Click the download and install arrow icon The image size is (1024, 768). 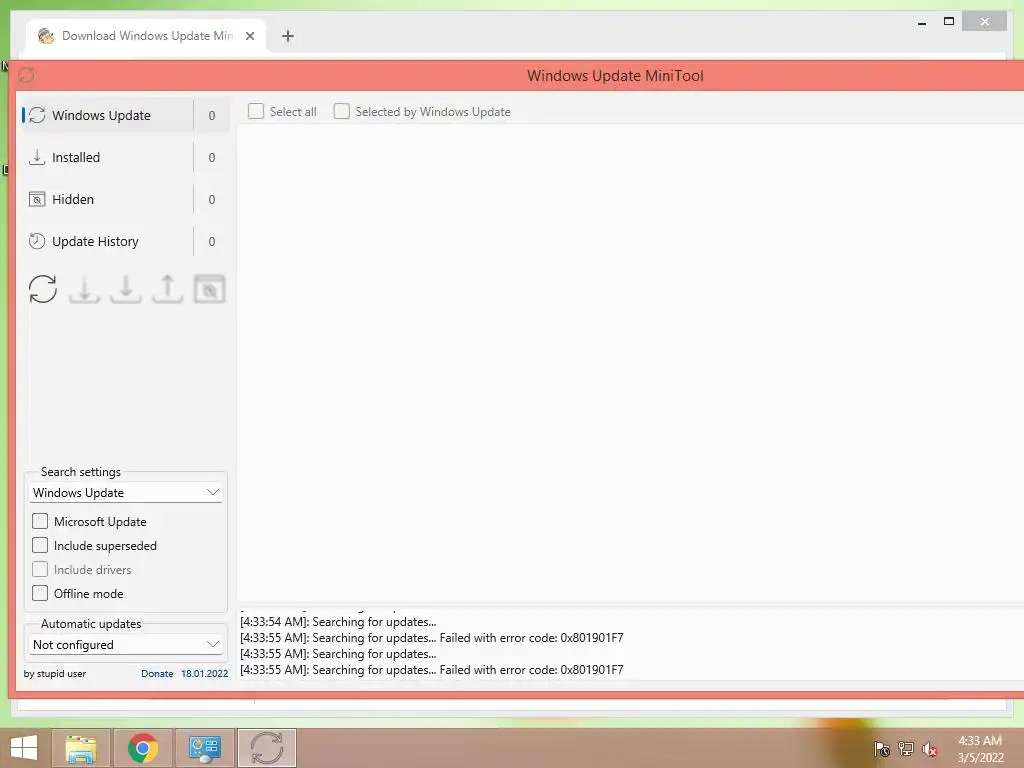click(x=125, y=289)
